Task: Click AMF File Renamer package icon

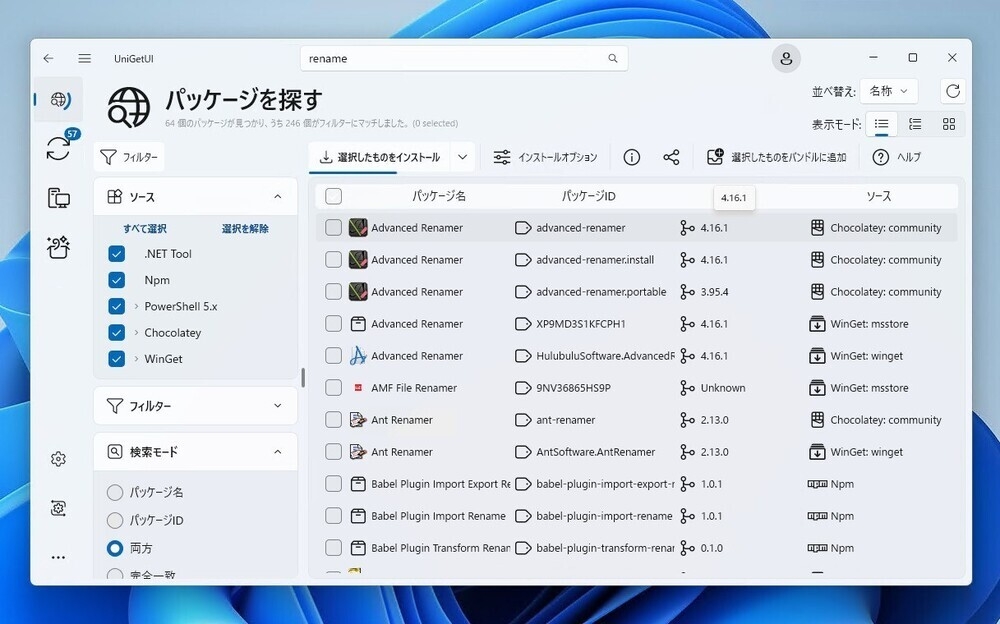Action: [358, 387]
